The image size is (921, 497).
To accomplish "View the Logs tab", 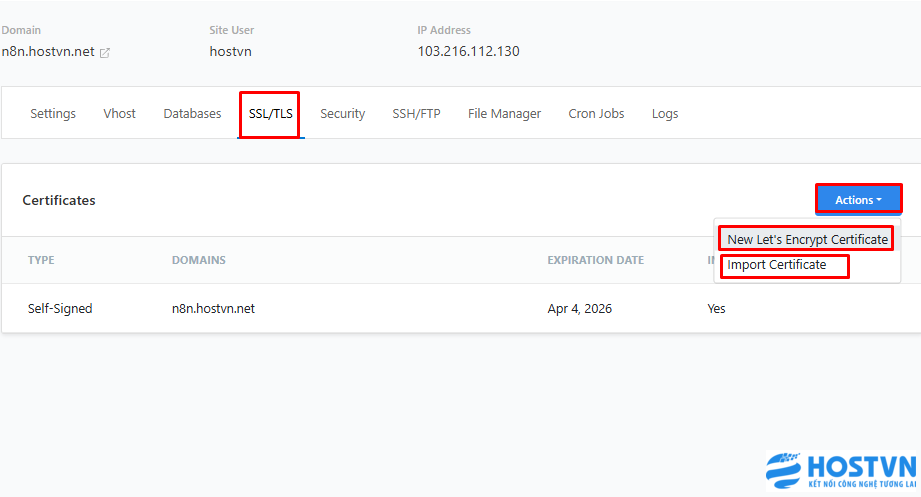I will [665, 113].
